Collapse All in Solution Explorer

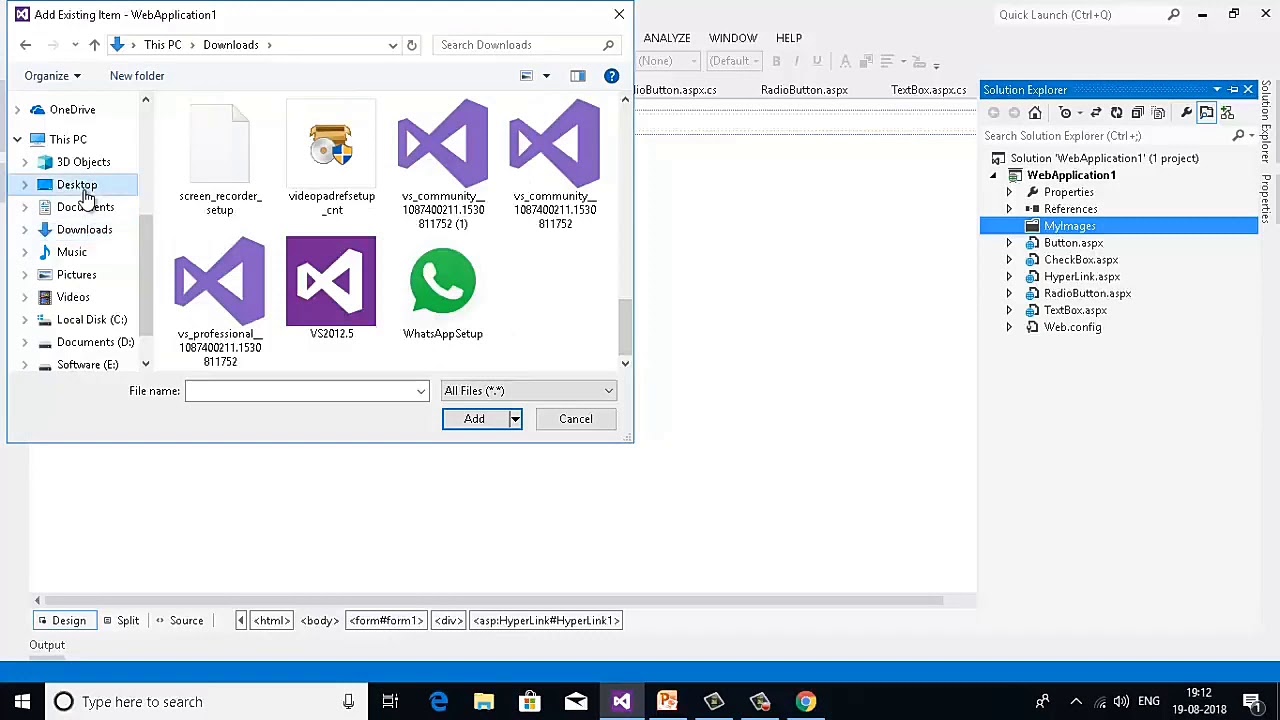1137,113
